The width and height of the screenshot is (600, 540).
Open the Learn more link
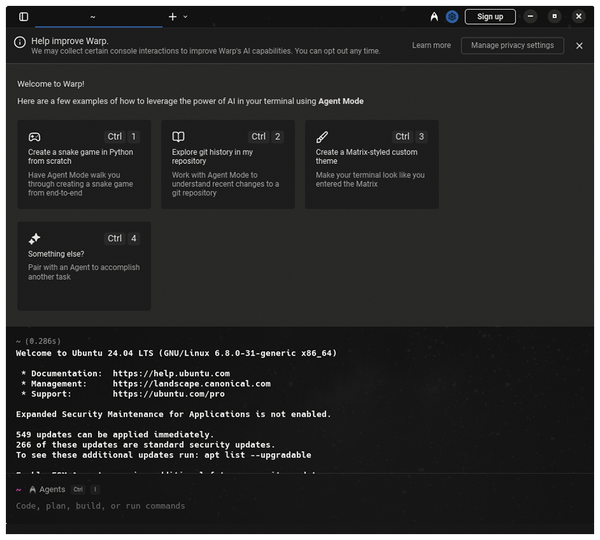click(431, 45)
